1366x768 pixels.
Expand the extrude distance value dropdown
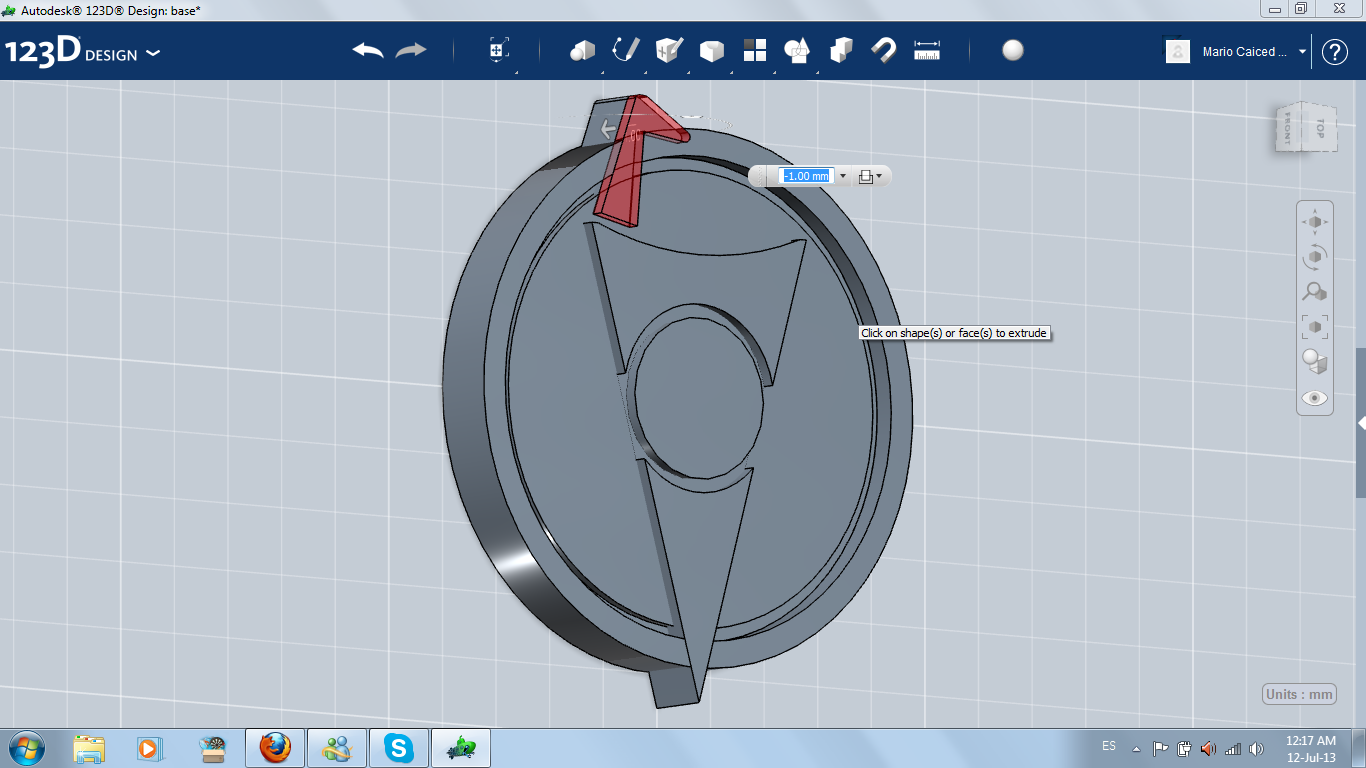tap(843, 176)
